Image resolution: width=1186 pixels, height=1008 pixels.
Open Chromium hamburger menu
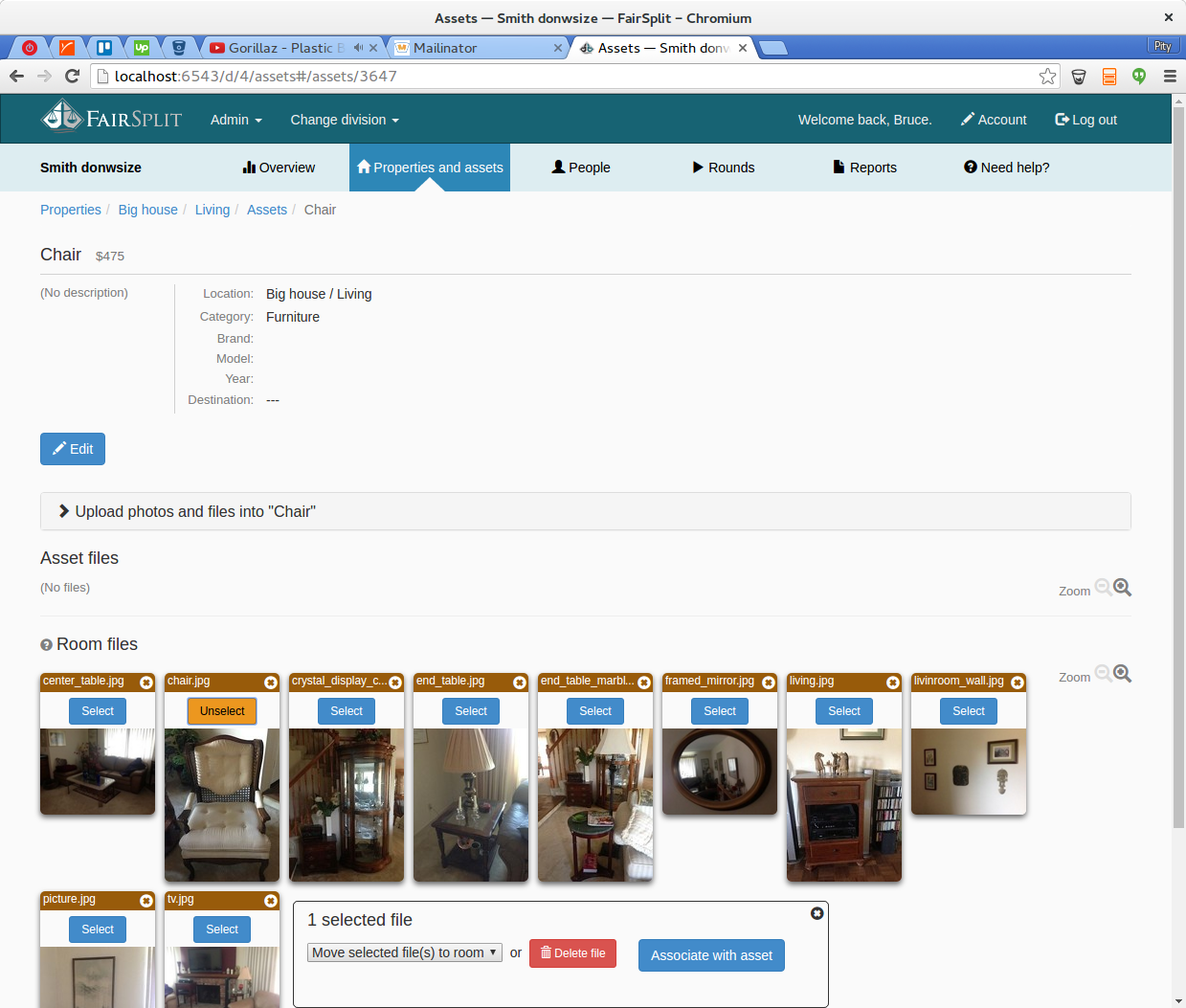[1170, 77]
